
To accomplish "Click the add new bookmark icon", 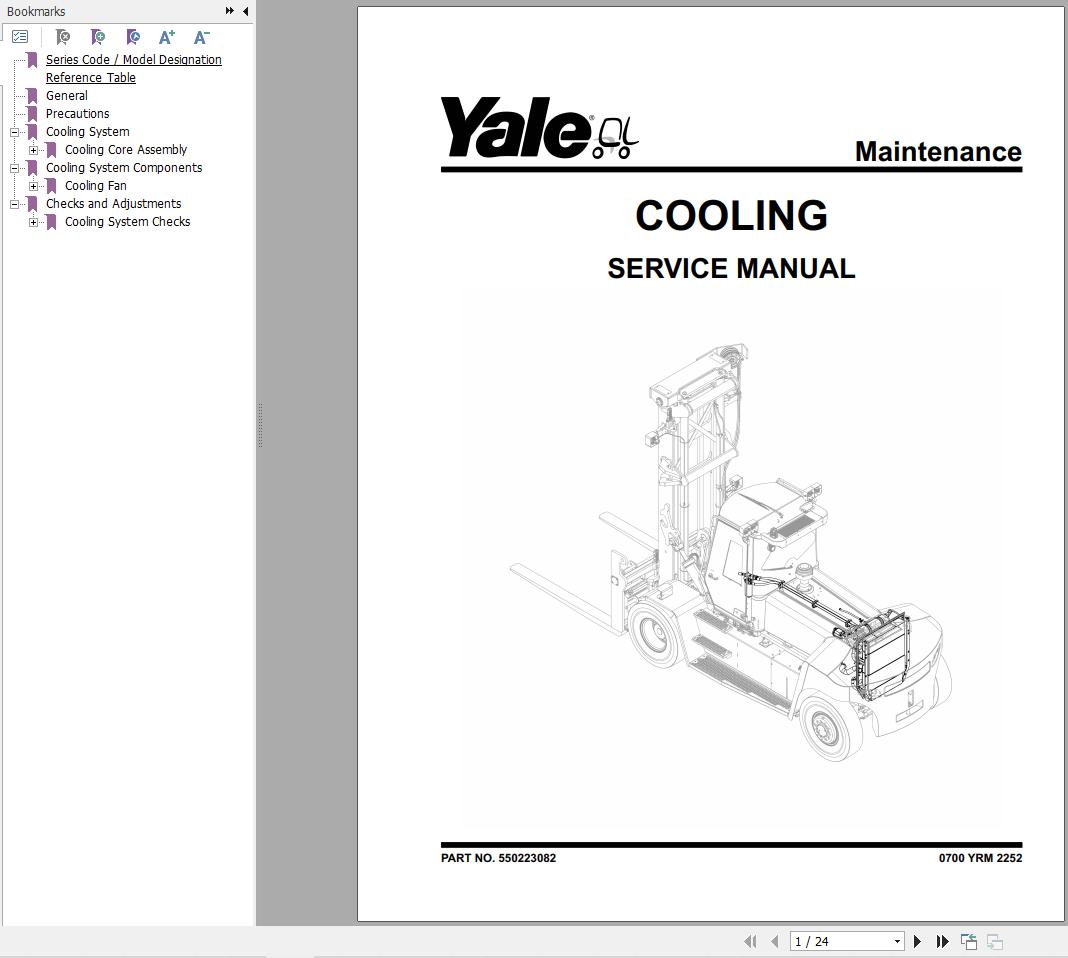I will (x=98, y=37).
